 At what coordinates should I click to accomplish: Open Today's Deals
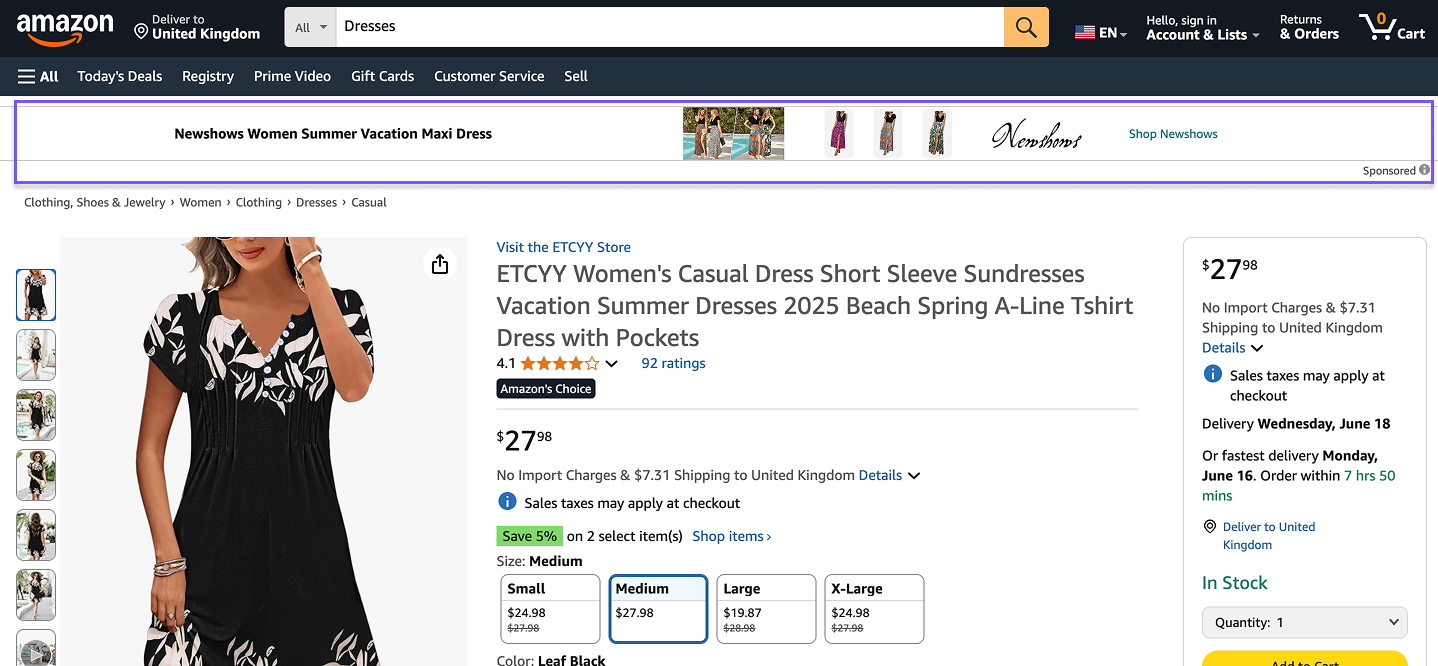coord(120,76)
